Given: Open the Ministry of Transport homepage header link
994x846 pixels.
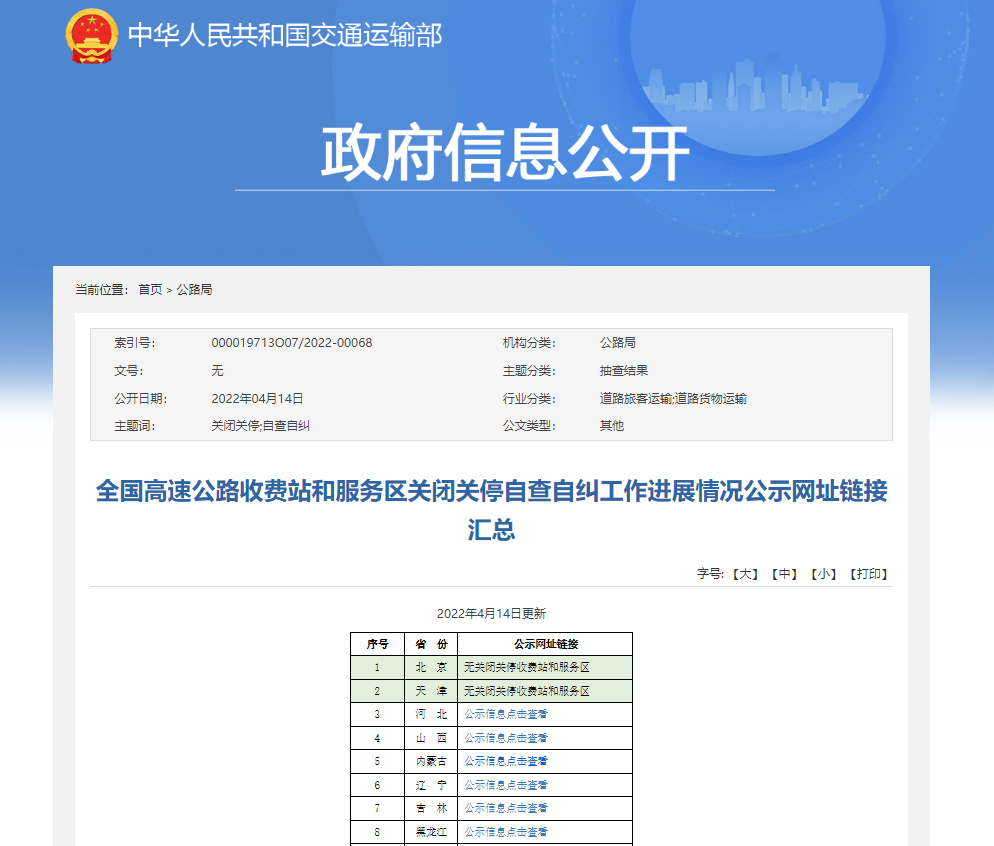Looking at the screenshot, I should click(289, 33).
